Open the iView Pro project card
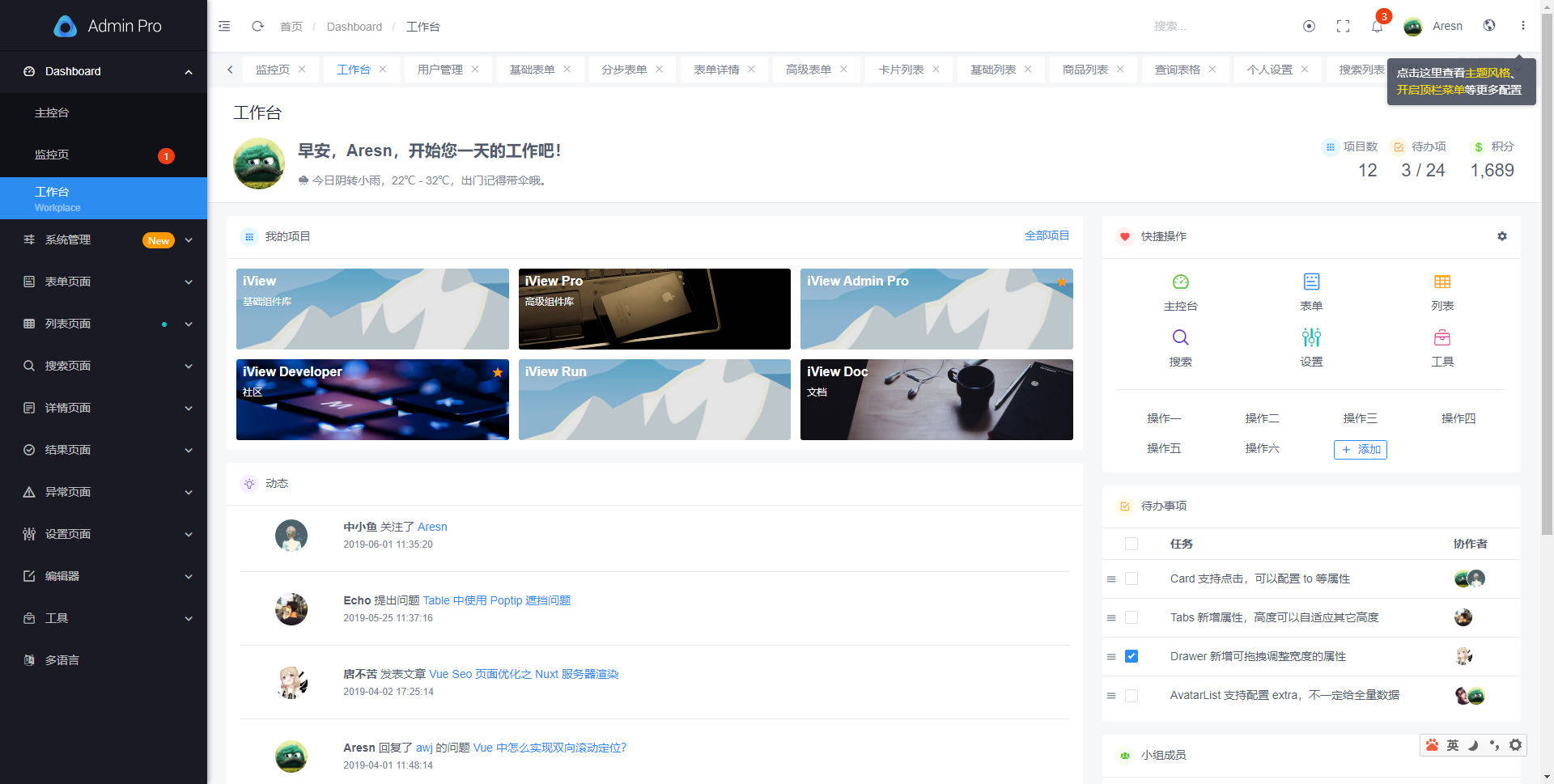Viewport: 1554px width, 784px height. coord(655,309)
